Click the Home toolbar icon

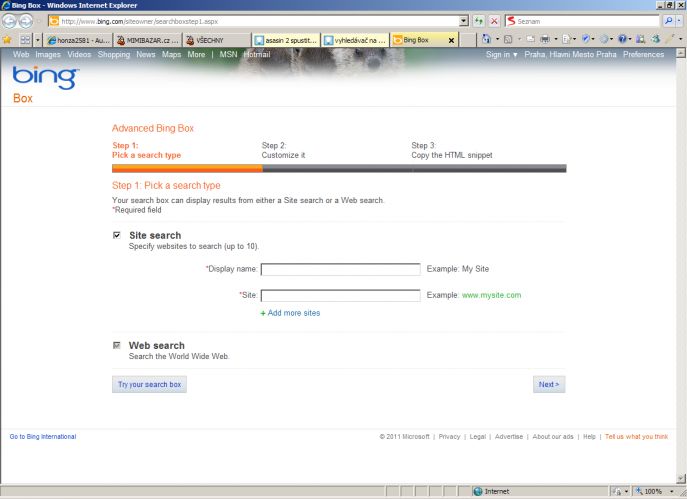tap(486, 39)
